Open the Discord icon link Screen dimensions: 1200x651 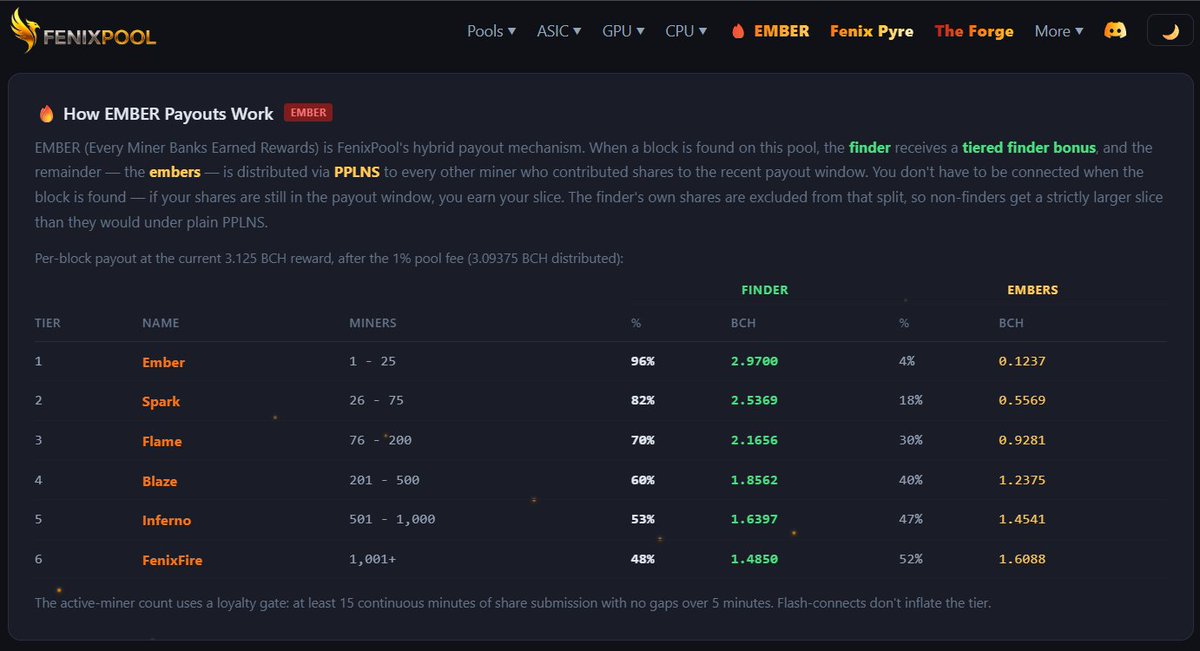pos(1114,31)
